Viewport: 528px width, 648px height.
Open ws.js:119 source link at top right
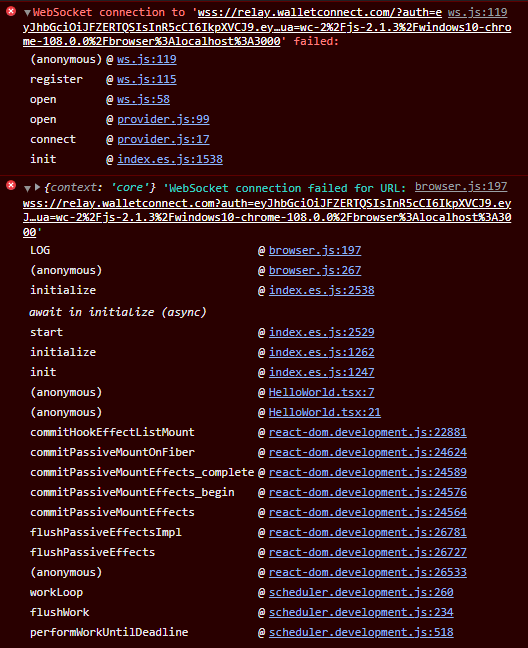478,12
